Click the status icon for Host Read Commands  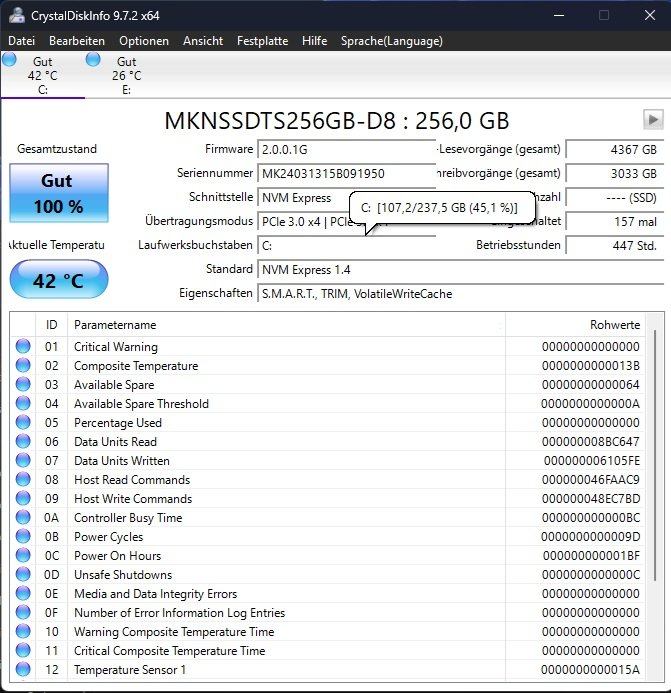coord(23,479)
